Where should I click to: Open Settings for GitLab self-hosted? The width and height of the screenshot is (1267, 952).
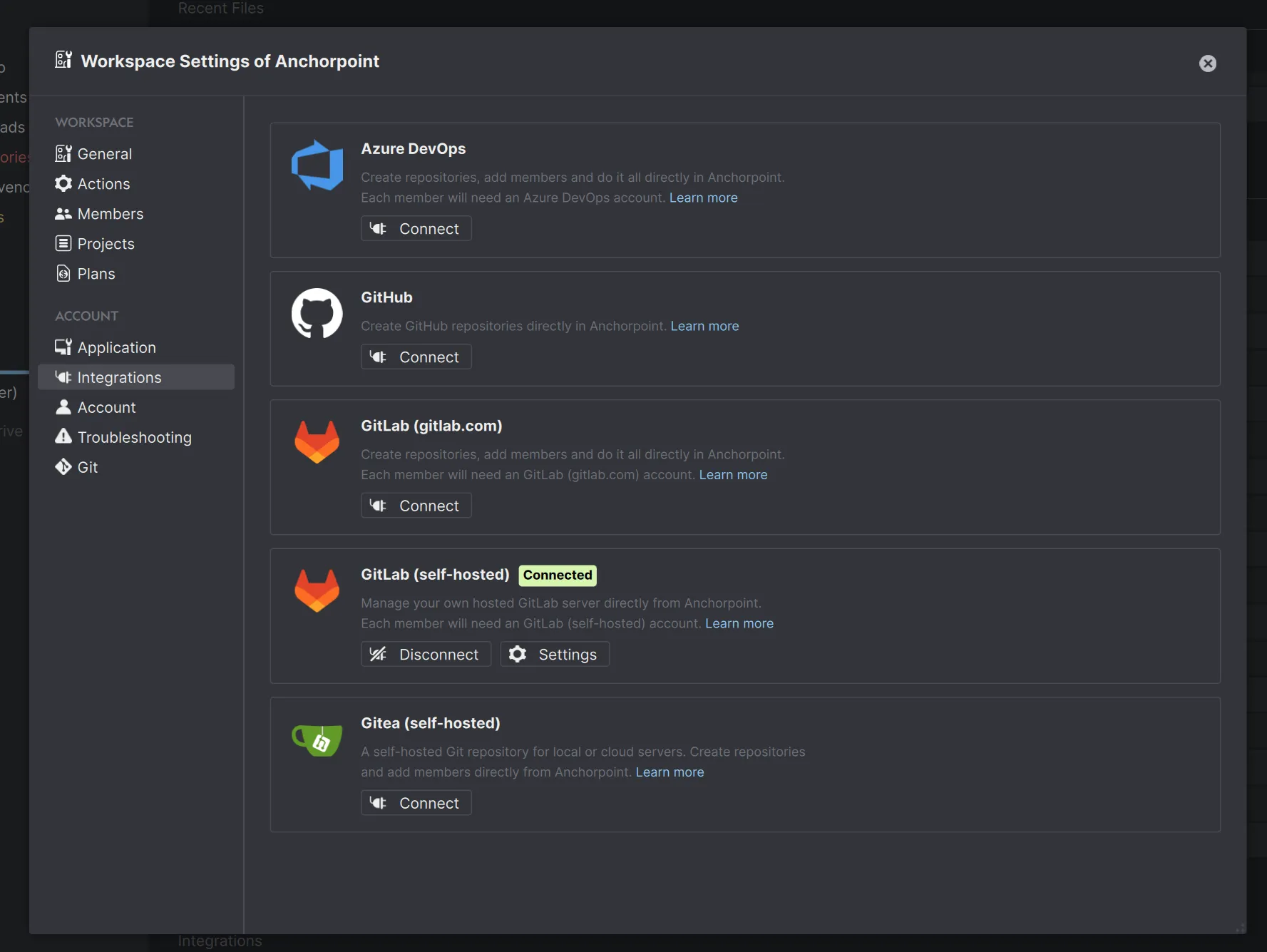(x=554, y=654)
